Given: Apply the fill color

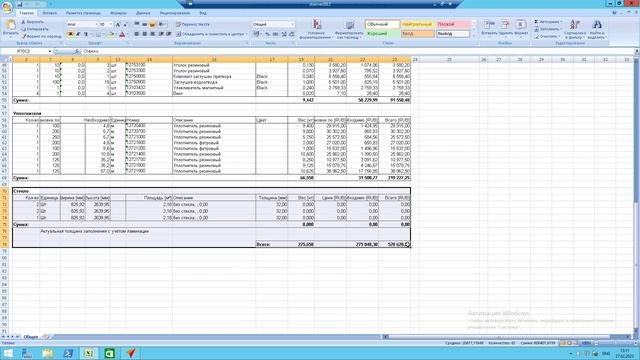Looking at the screenshot, I should tap(110, 34).
